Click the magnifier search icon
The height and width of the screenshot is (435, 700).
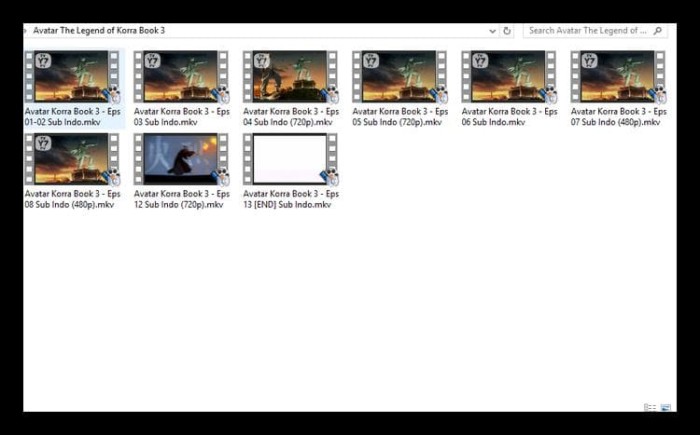658,31
